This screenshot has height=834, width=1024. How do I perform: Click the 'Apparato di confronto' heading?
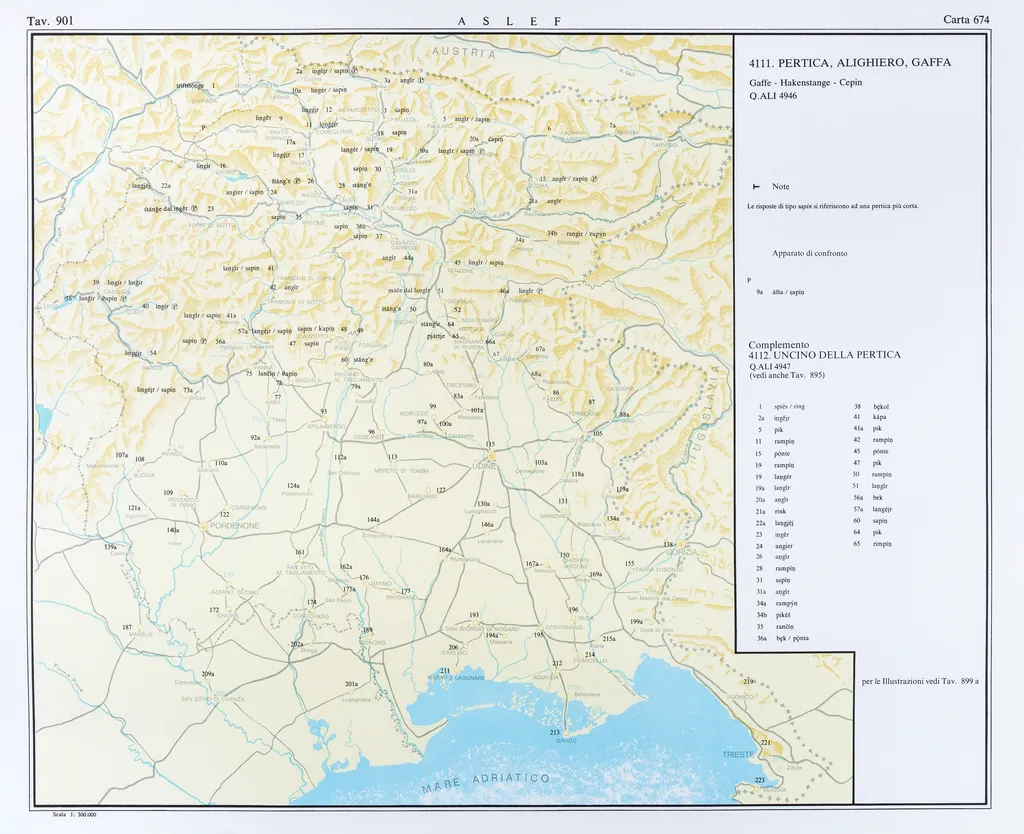point(809,253)
